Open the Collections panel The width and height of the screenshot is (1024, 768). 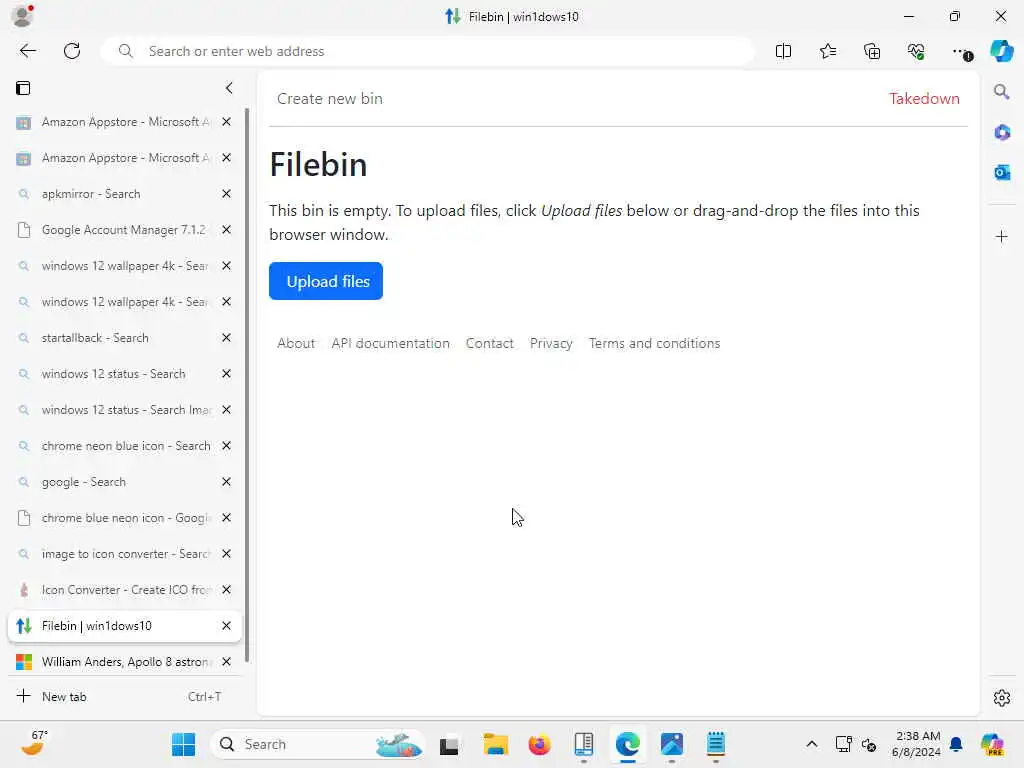point(872,51)
